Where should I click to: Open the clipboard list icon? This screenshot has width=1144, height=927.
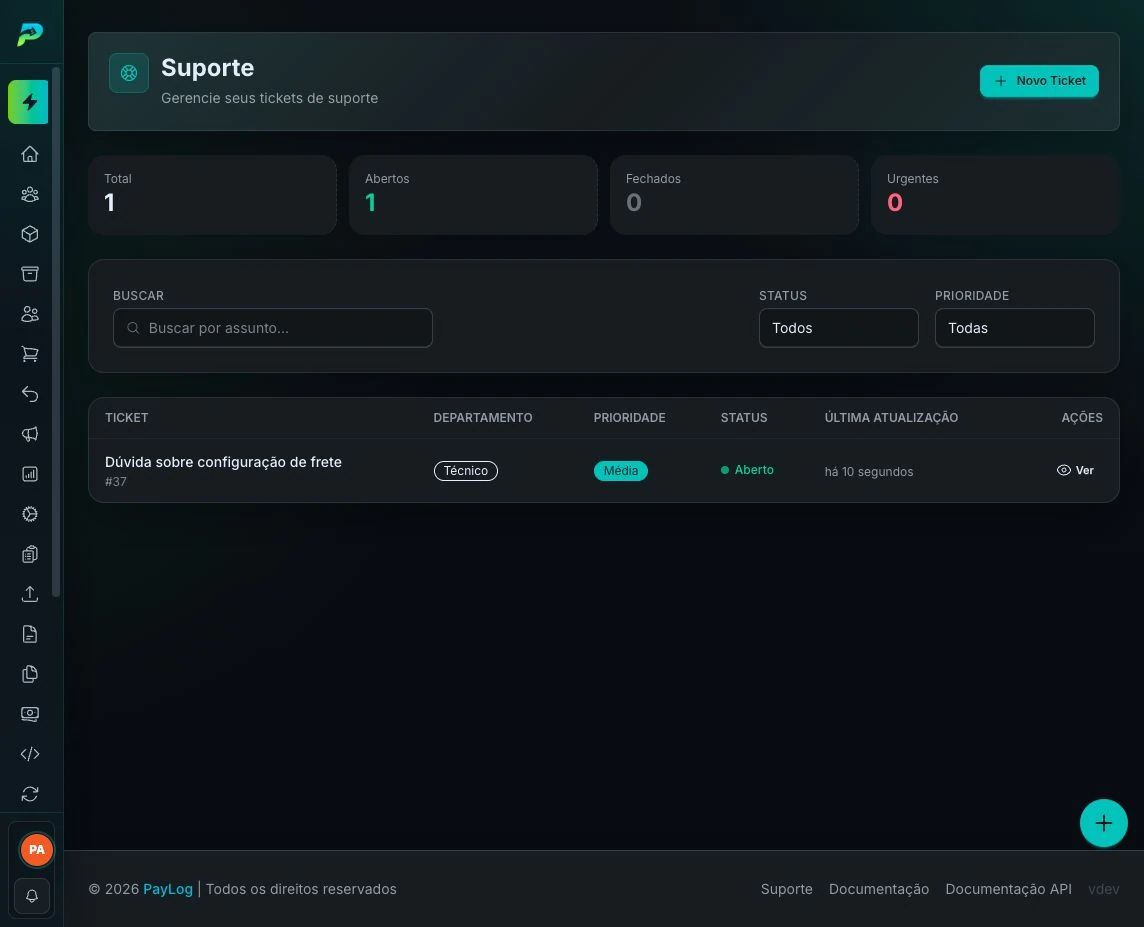click(x=30, y=554)
